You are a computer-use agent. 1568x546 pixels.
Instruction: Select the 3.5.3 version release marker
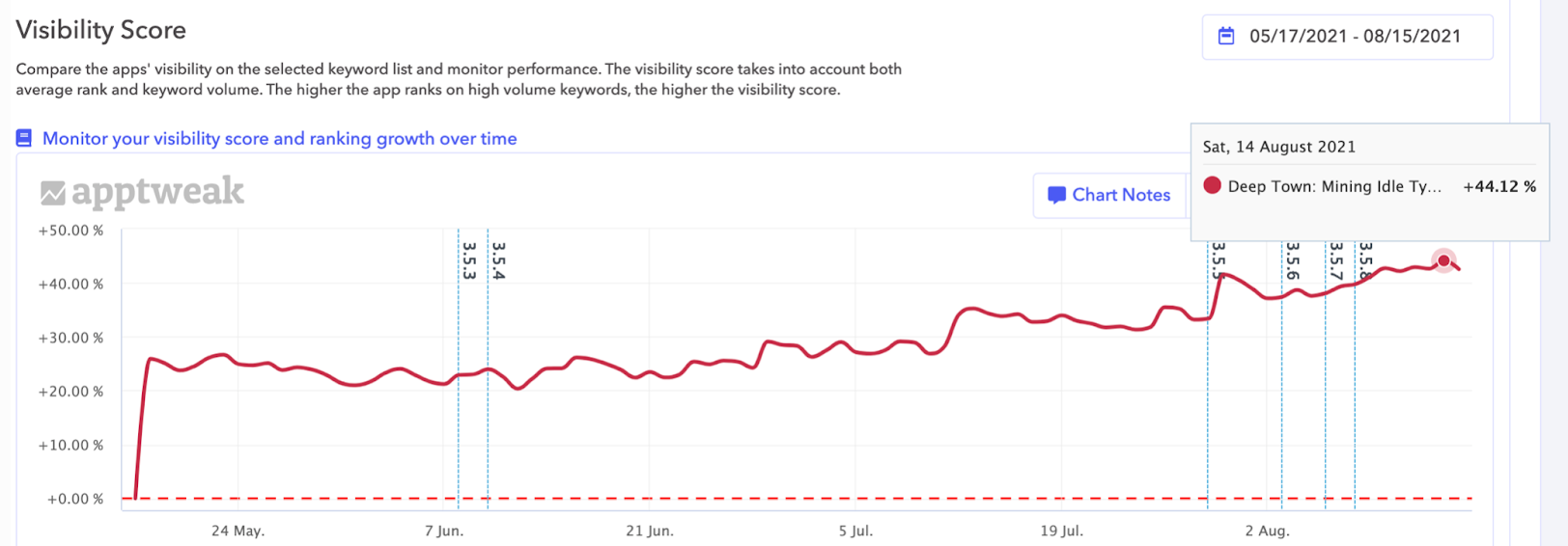[468, 260]
